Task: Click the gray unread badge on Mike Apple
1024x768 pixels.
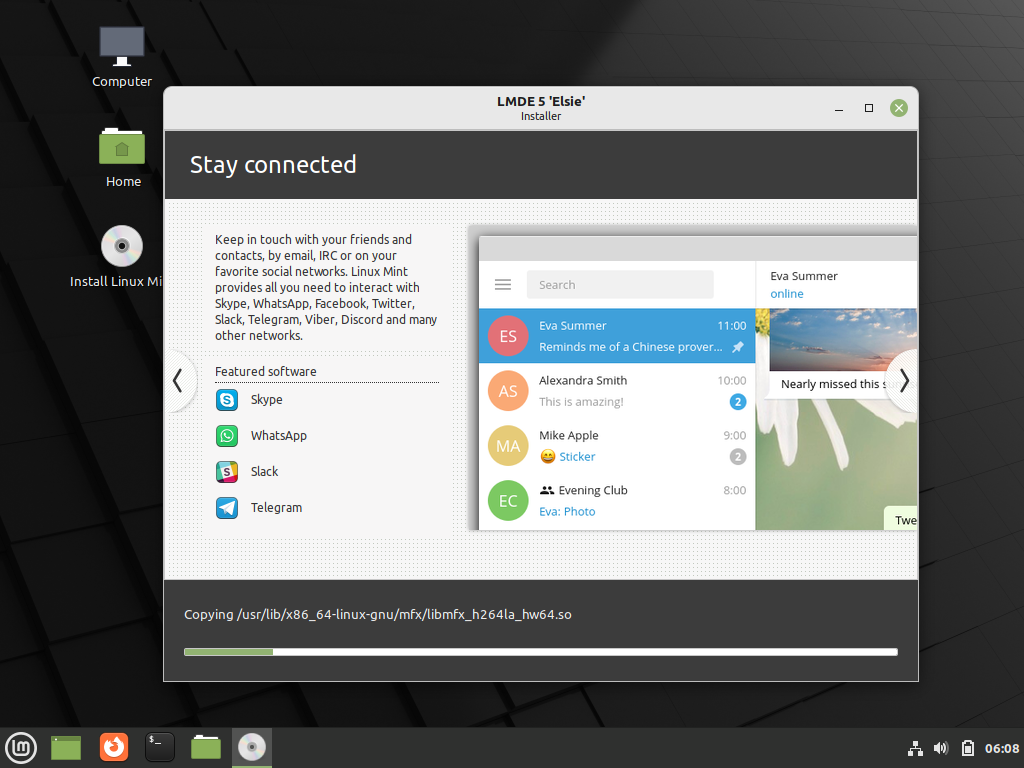Action: 738,456
